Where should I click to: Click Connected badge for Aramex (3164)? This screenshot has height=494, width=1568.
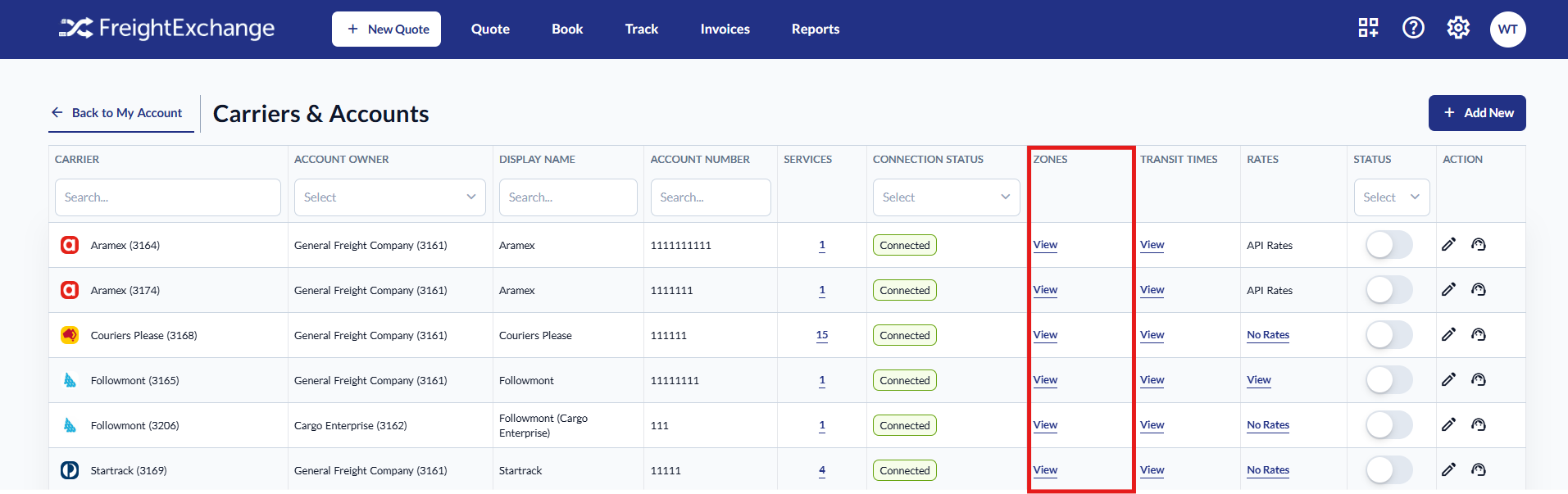[x=905, y=245]
